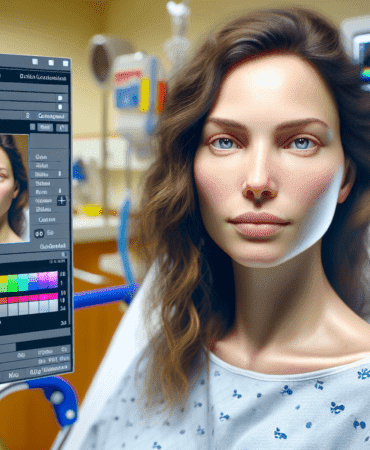Select the green swatch in the color strip
Image resolution: width=370 pixels, height=450 pixels.
[12, 284]
